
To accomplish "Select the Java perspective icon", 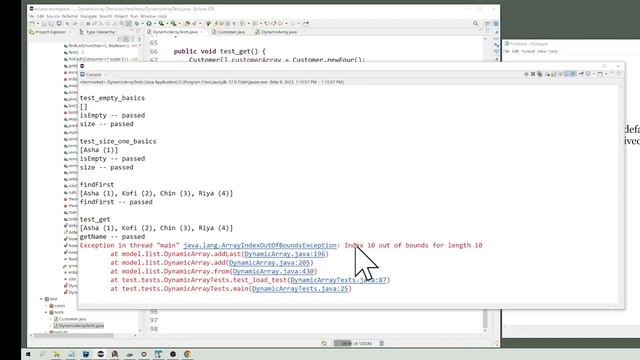I will pyautogui.click(x=496, y=24).
